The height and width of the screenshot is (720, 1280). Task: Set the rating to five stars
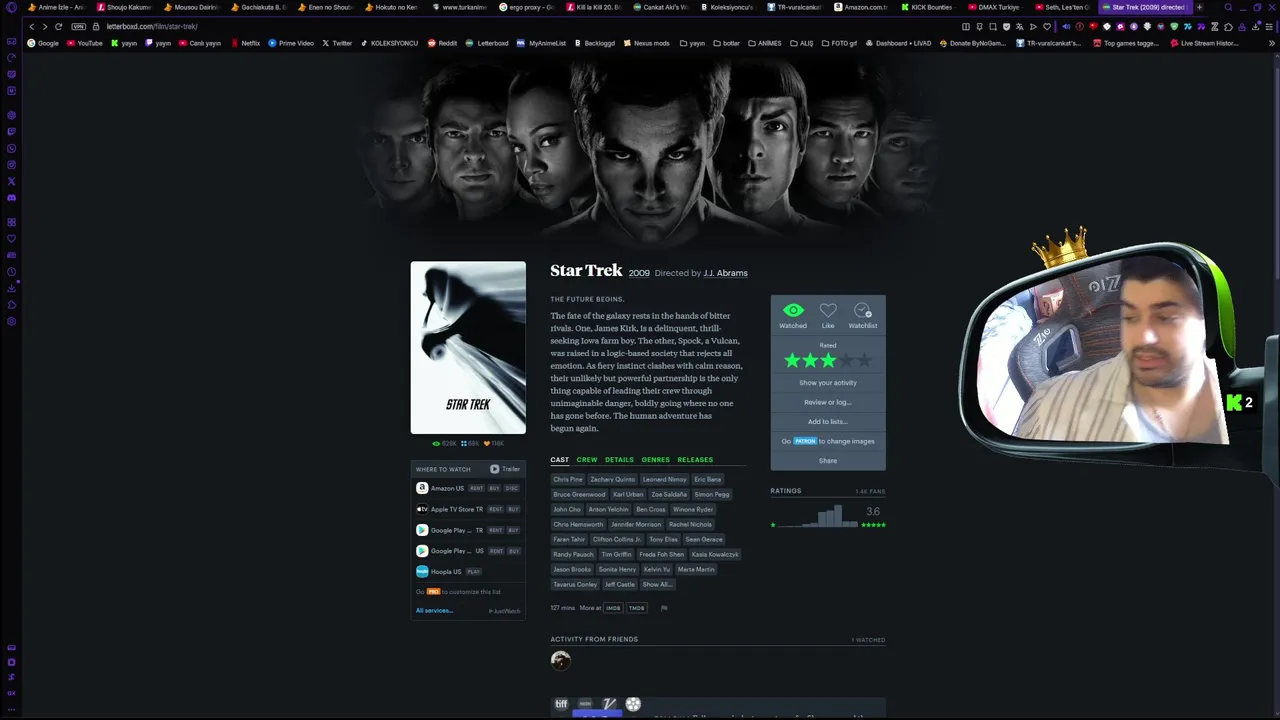click(x=865, y=360)
